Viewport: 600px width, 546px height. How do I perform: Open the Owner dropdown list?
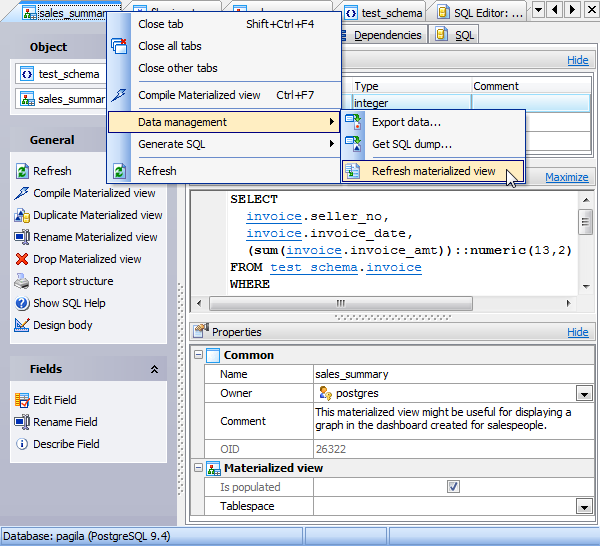584,394
